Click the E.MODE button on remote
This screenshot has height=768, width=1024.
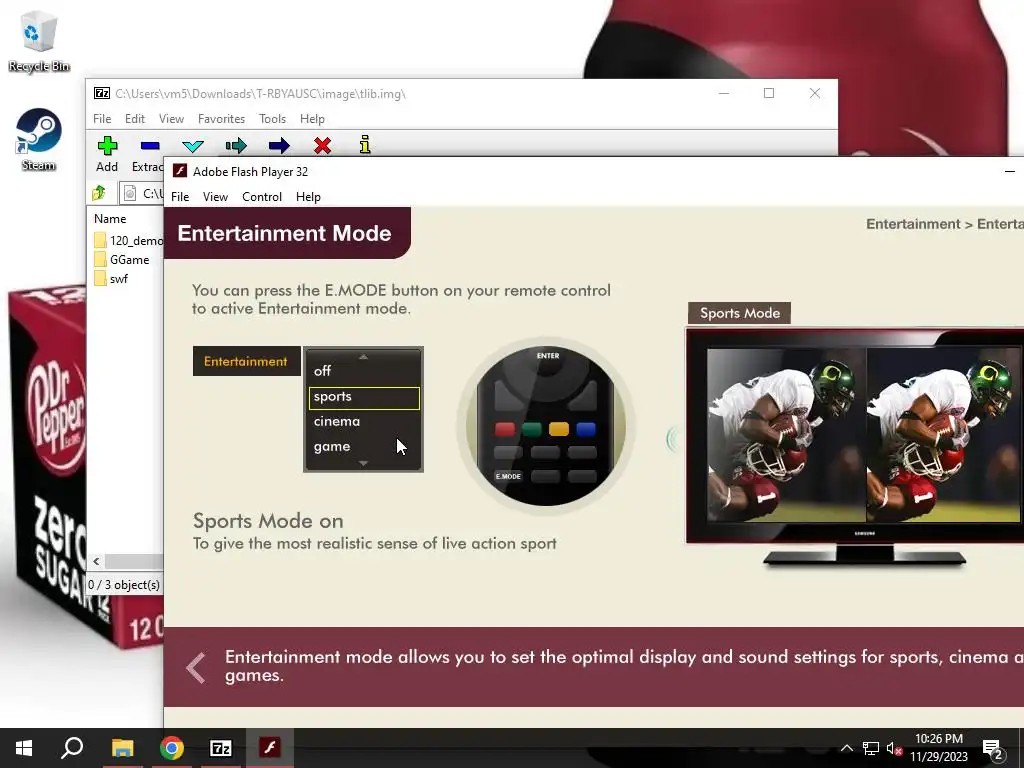[x=508, y=476]
